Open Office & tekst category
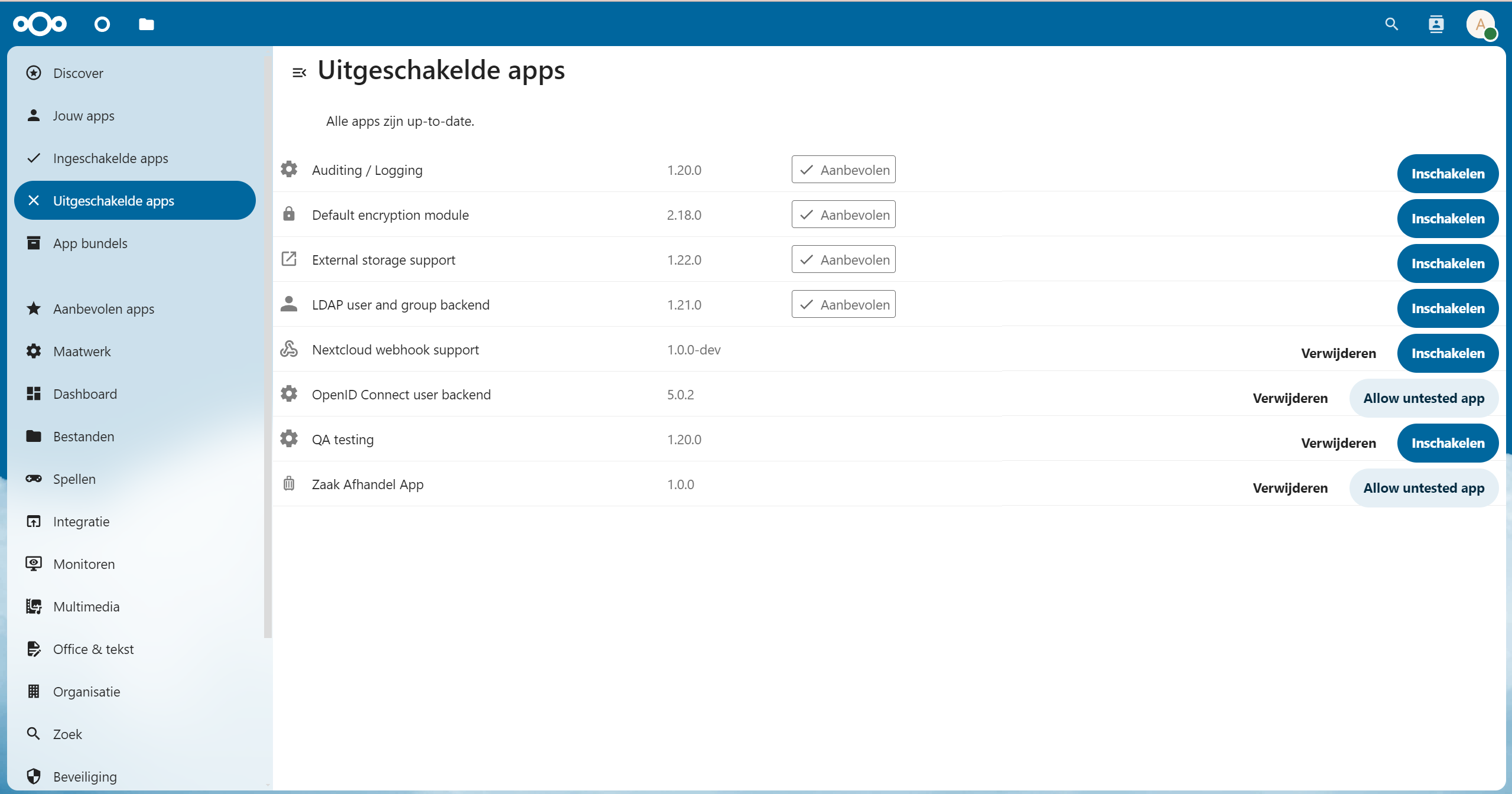This screenshot has height=794, width=1512. pos(135,649)
